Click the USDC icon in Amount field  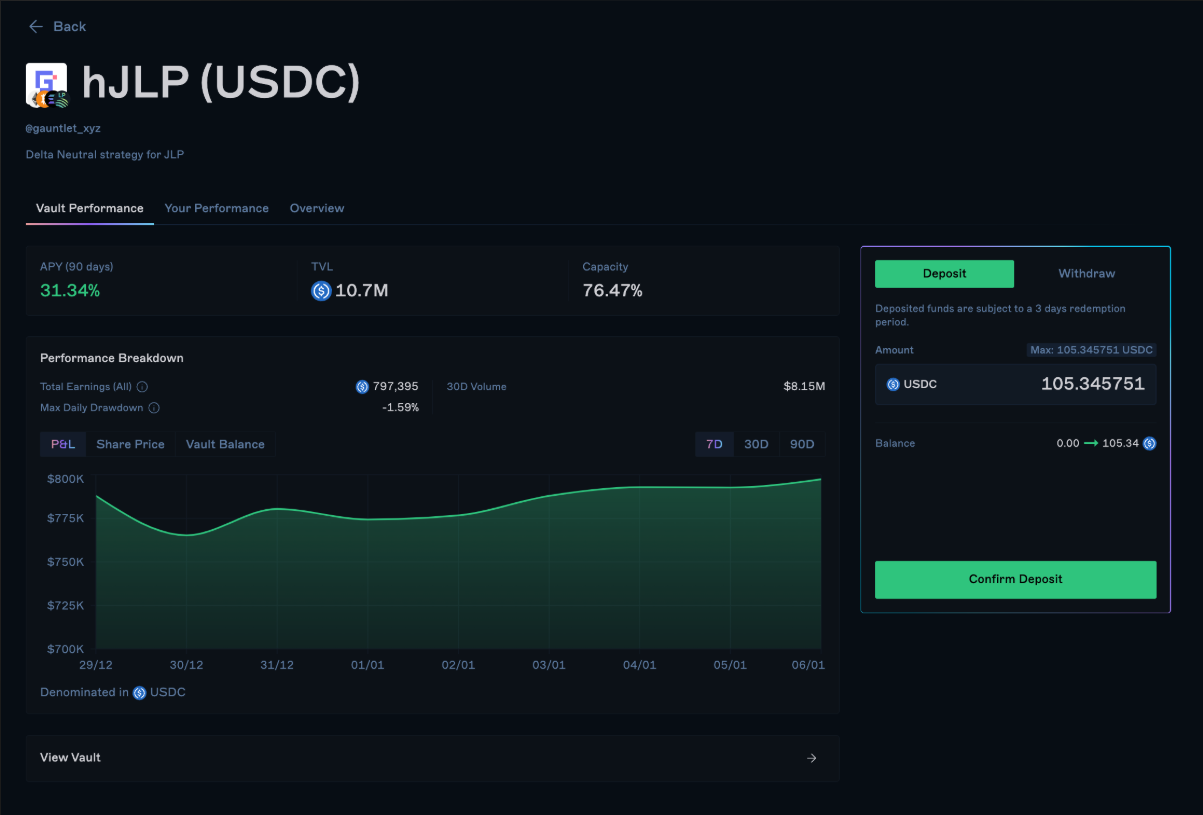coord(893,384)
